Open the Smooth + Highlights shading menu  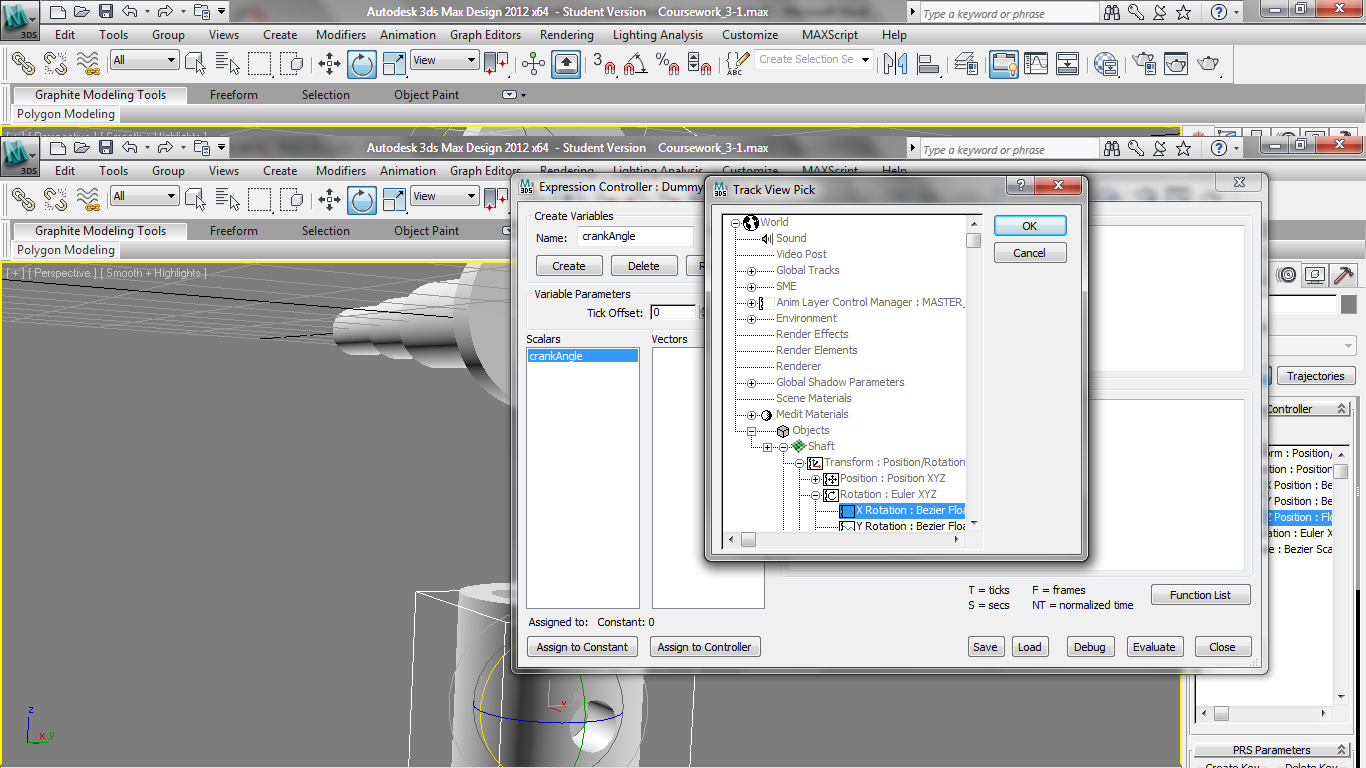tap(154, 273)
